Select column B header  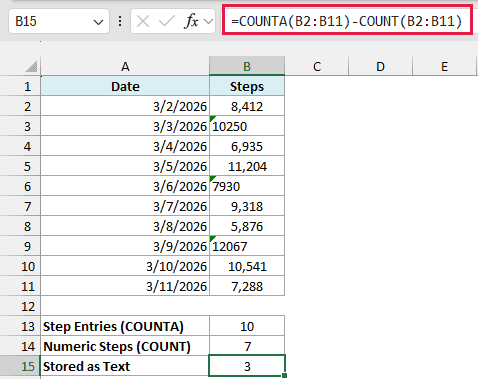coord(247,66)
